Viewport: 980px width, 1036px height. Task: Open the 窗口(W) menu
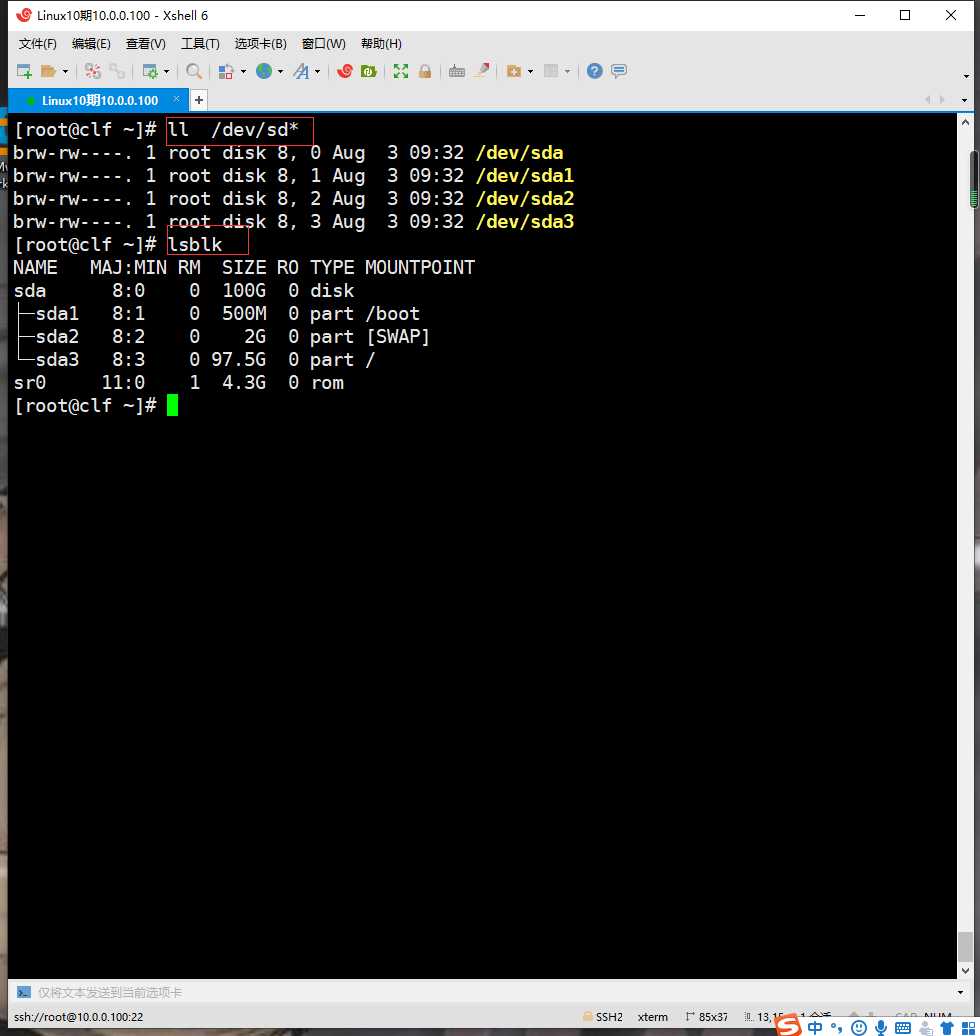(x=324, y=44)
